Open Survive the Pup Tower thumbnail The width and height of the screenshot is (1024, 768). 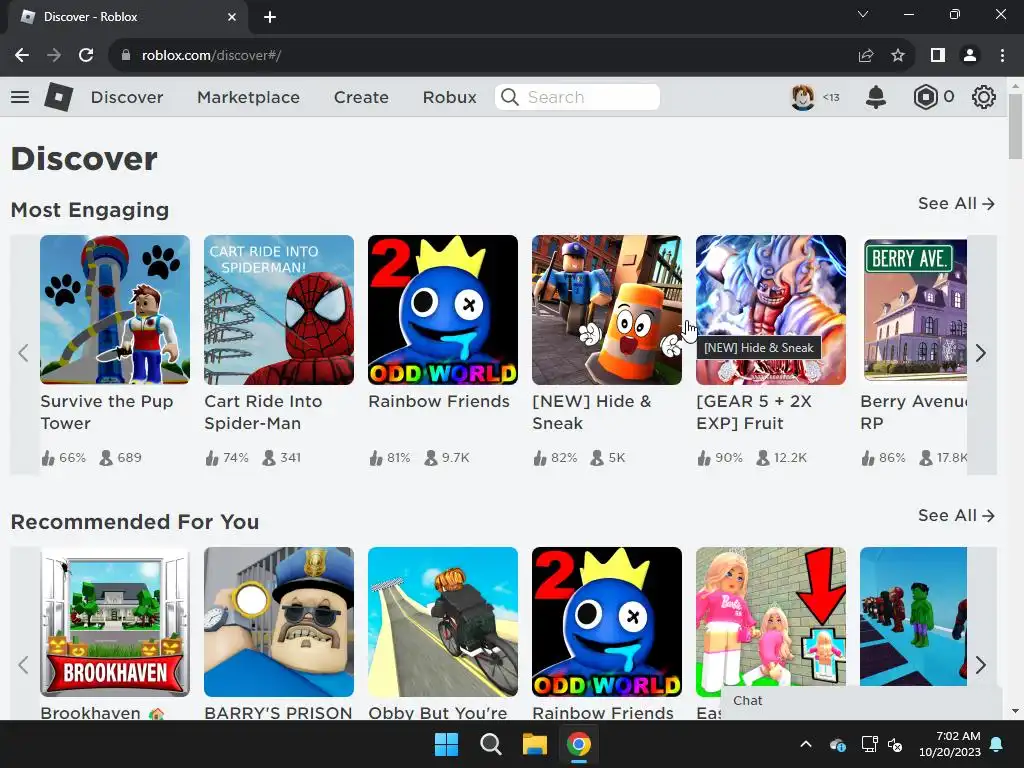[115, 310]
